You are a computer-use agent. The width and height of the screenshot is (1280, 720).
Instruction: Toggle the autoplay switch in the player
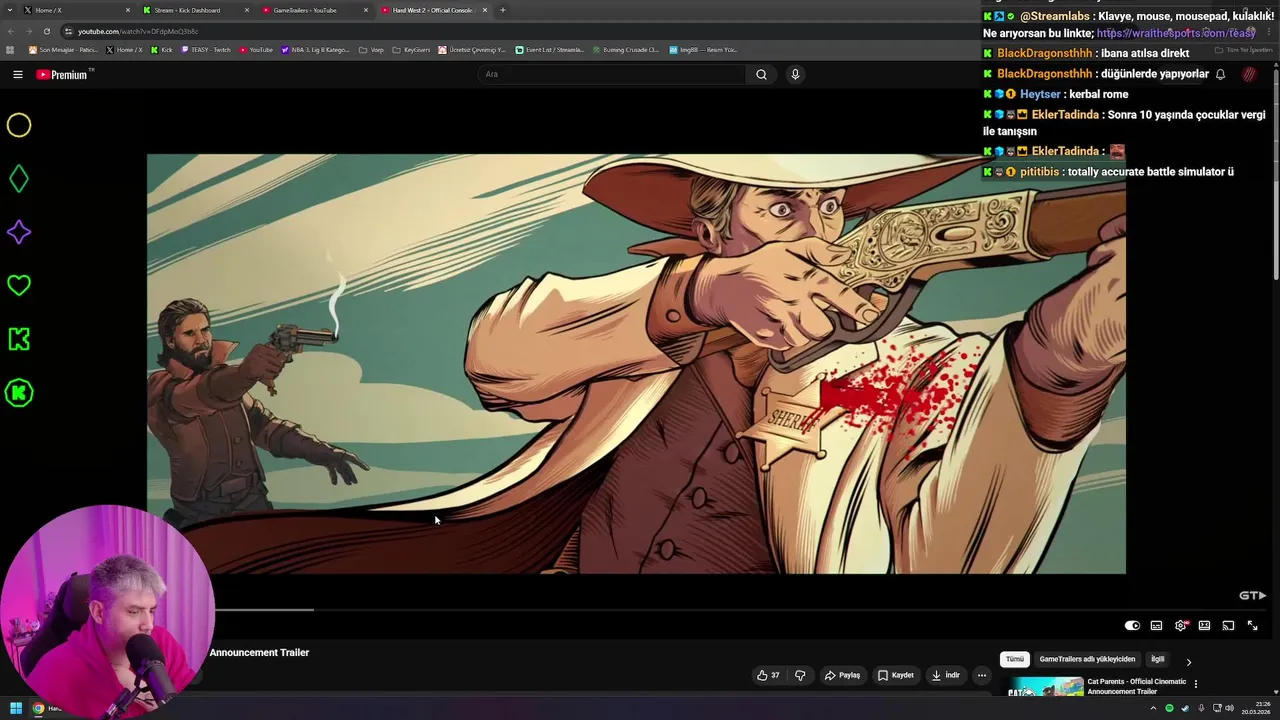(x=1132, y=625)
